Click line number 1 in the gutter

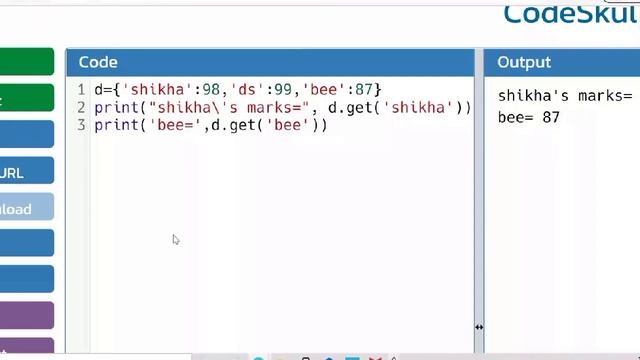(x=81, y=89)
